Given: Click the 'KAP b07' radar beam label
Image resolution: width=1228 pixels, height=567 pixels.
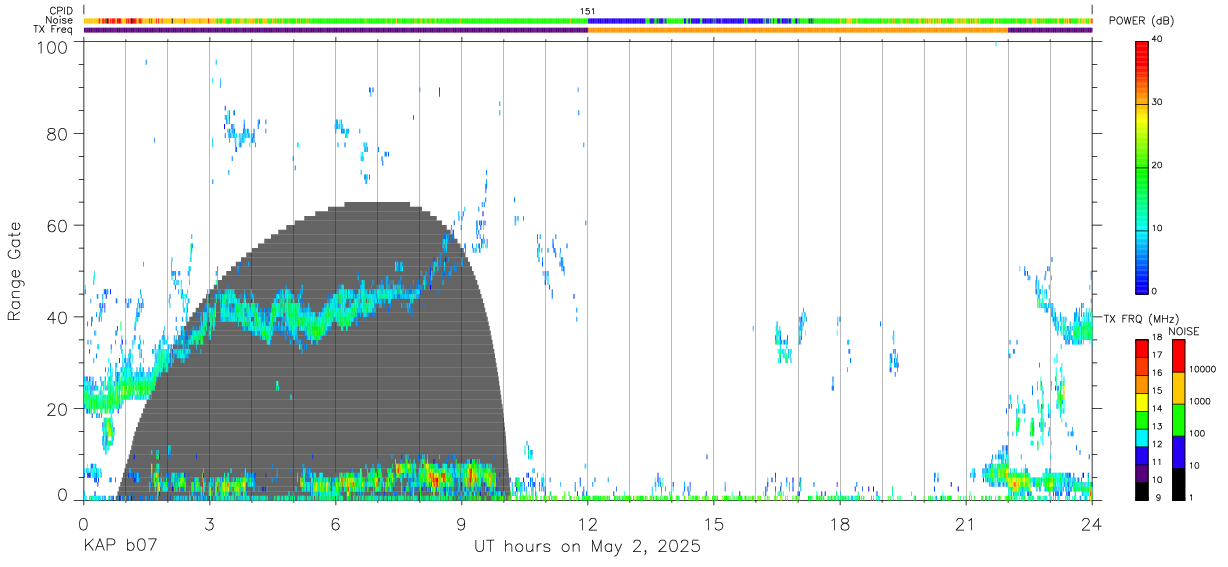Looking at the screenshot, I should pos(120,547).
